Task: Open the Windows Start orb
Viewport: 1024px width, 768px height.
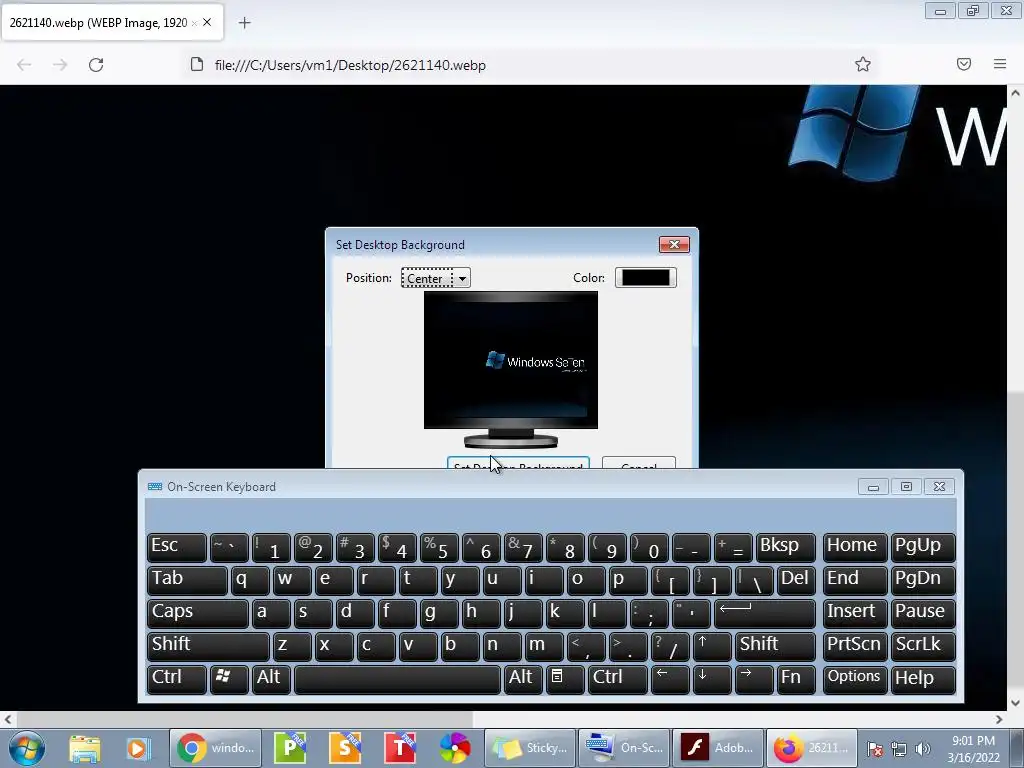Action: [x=27, y=748]
